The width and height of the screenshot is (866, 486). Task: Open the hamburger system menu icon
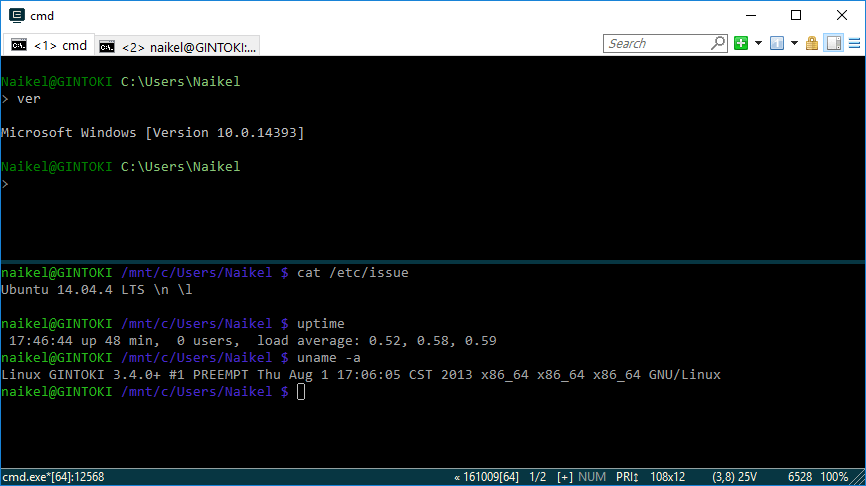point(853,44)
